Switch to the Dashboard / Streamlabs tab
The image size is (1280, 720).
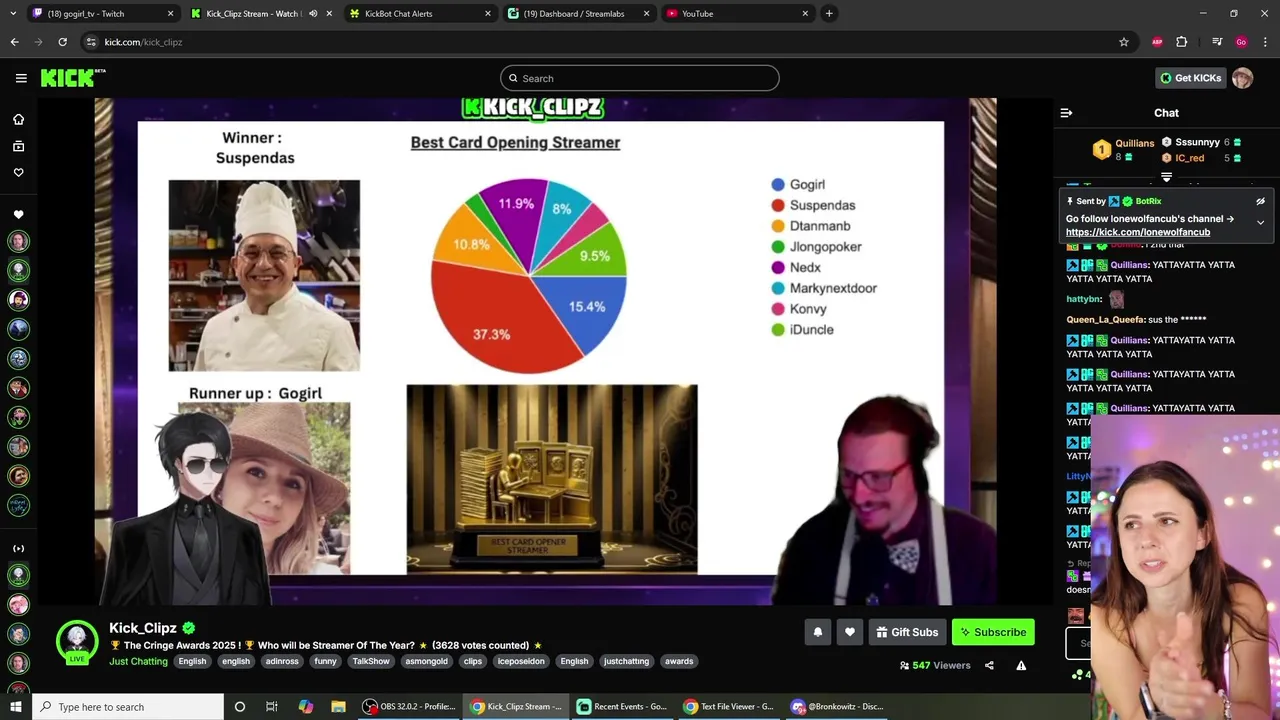578,14
